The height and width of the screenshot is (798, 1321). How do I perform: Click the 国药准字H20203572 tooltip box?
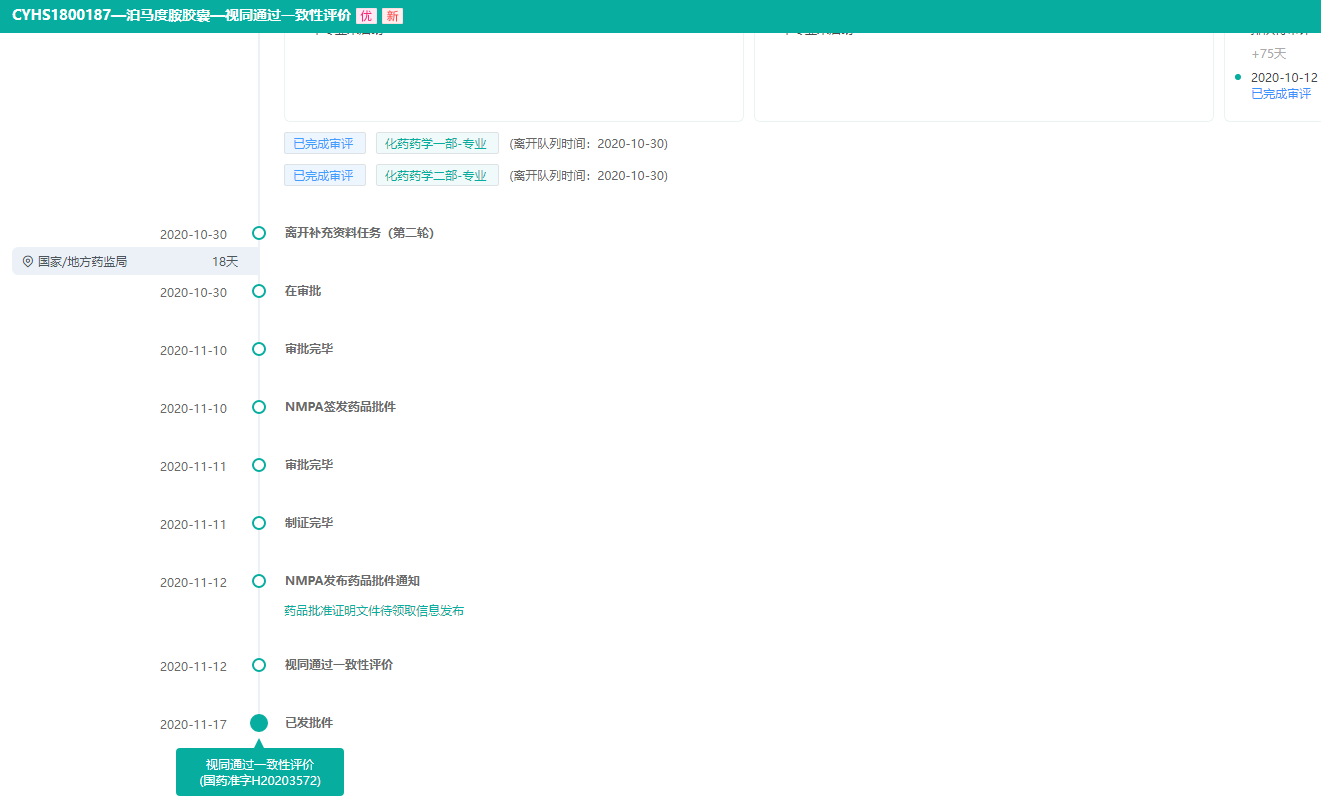260,773
